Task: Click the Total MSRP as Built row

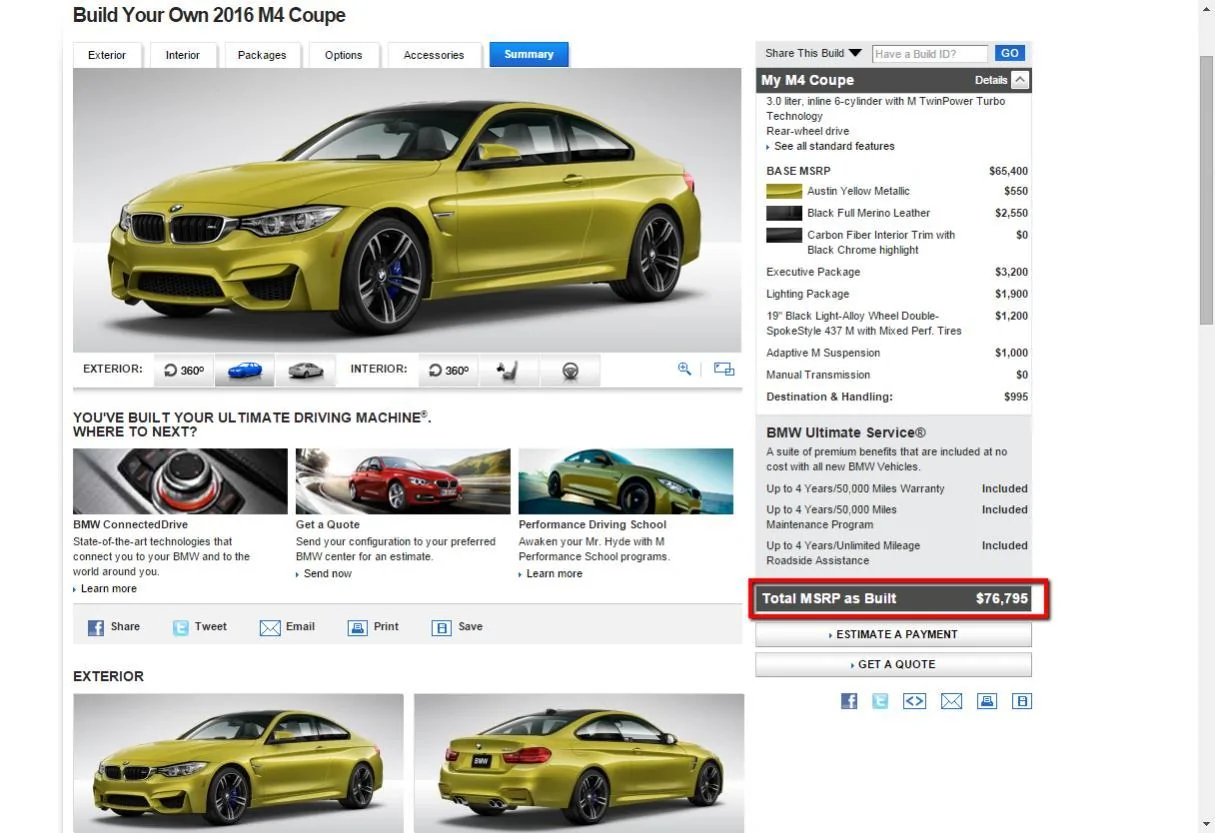Action: [x=895, y=599]
